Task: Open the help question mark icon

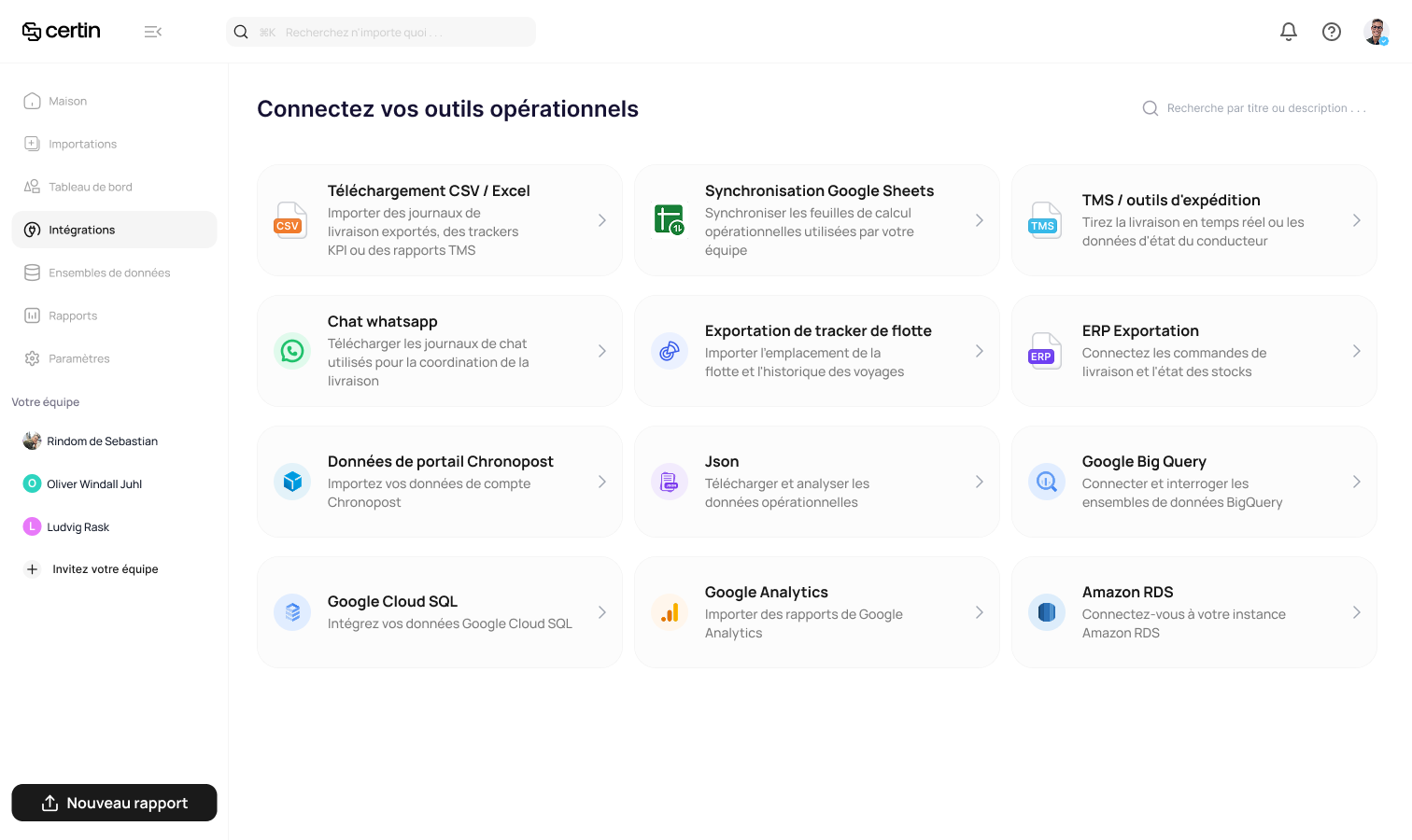Action: [1332, 32]
